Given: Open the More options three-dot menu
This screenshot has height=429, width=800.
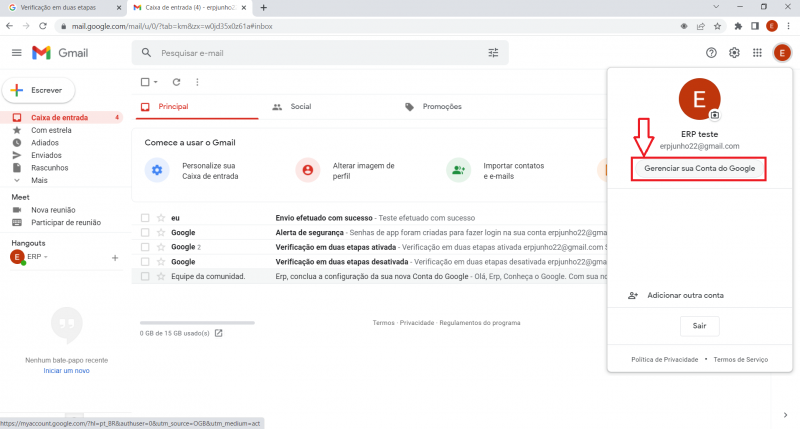Looking at the screenshot, I should [x=197, y=82].
